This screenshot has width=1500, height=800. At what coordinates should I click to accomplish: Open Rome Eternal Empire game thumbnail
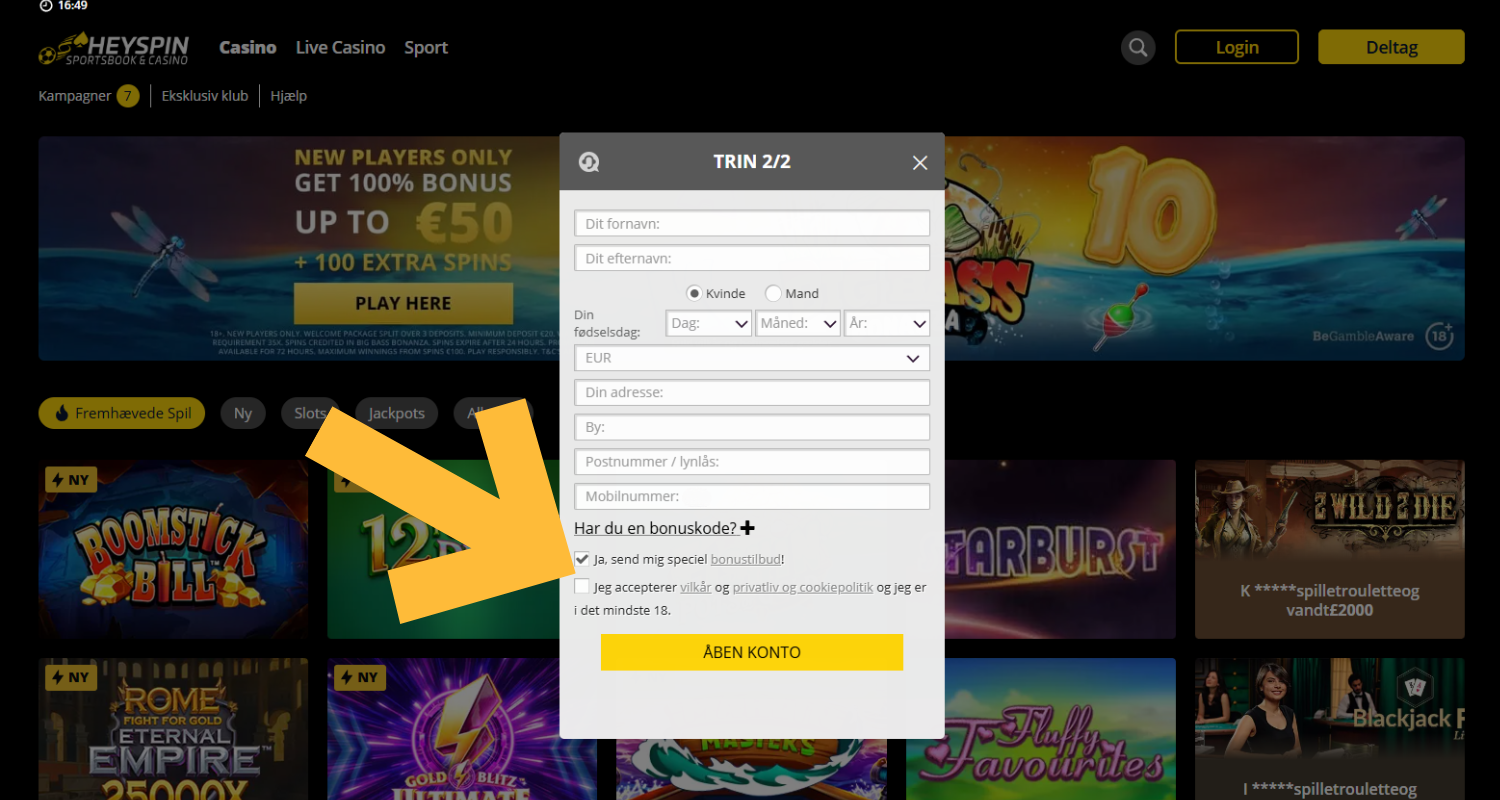[173, 728]
